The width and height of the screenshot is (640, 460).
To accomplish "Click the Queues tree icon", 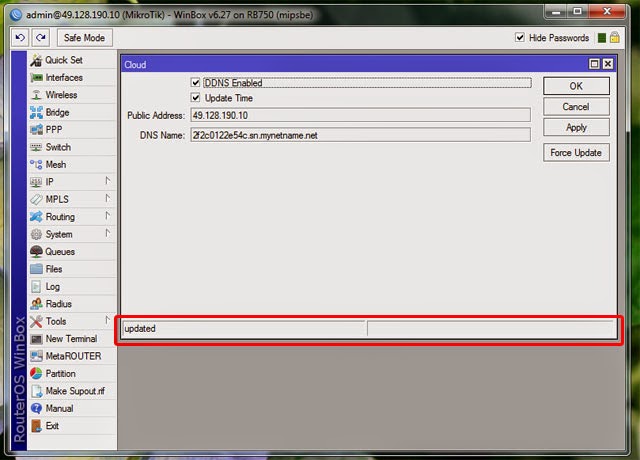I will 36,251.
